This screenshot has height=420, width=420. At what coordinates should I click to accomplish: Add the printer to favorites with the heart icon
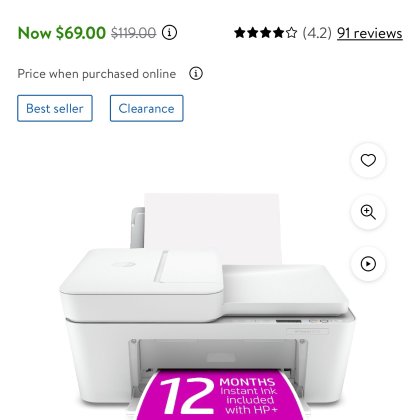coord(368,160)
